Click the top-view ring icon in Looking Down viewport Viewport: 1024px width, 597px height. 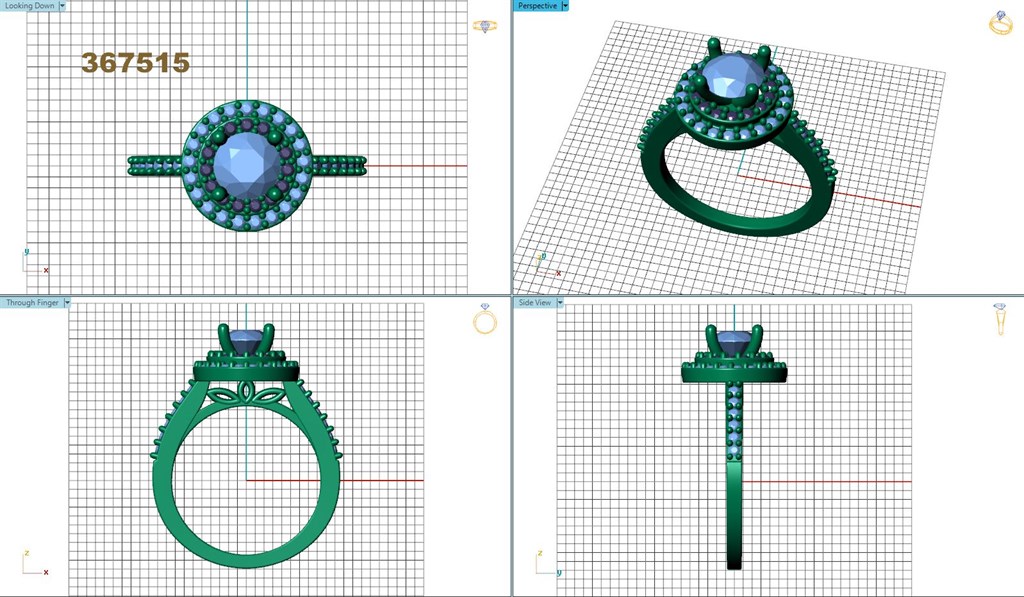(x=485, y=26)
